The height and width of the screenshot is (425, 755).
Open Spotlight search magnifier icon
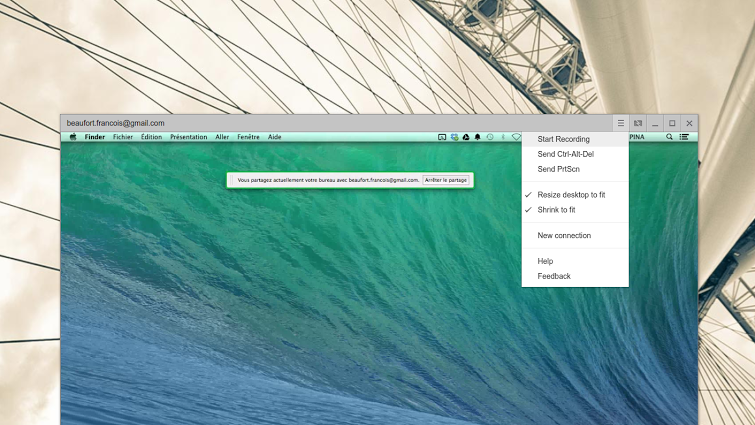pos(670,137)
